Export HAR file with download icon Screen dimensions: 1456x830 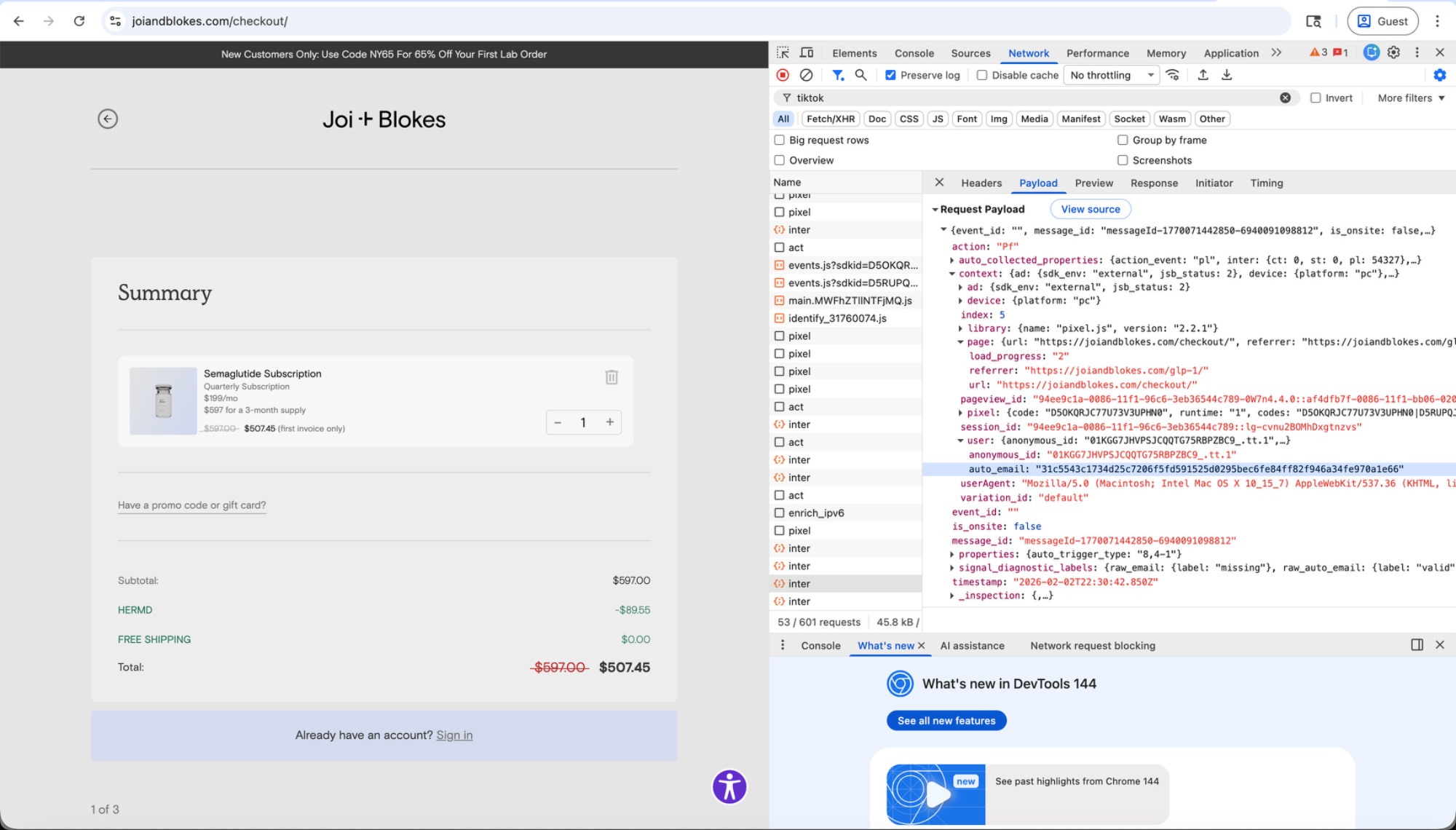coord(1227,75)
